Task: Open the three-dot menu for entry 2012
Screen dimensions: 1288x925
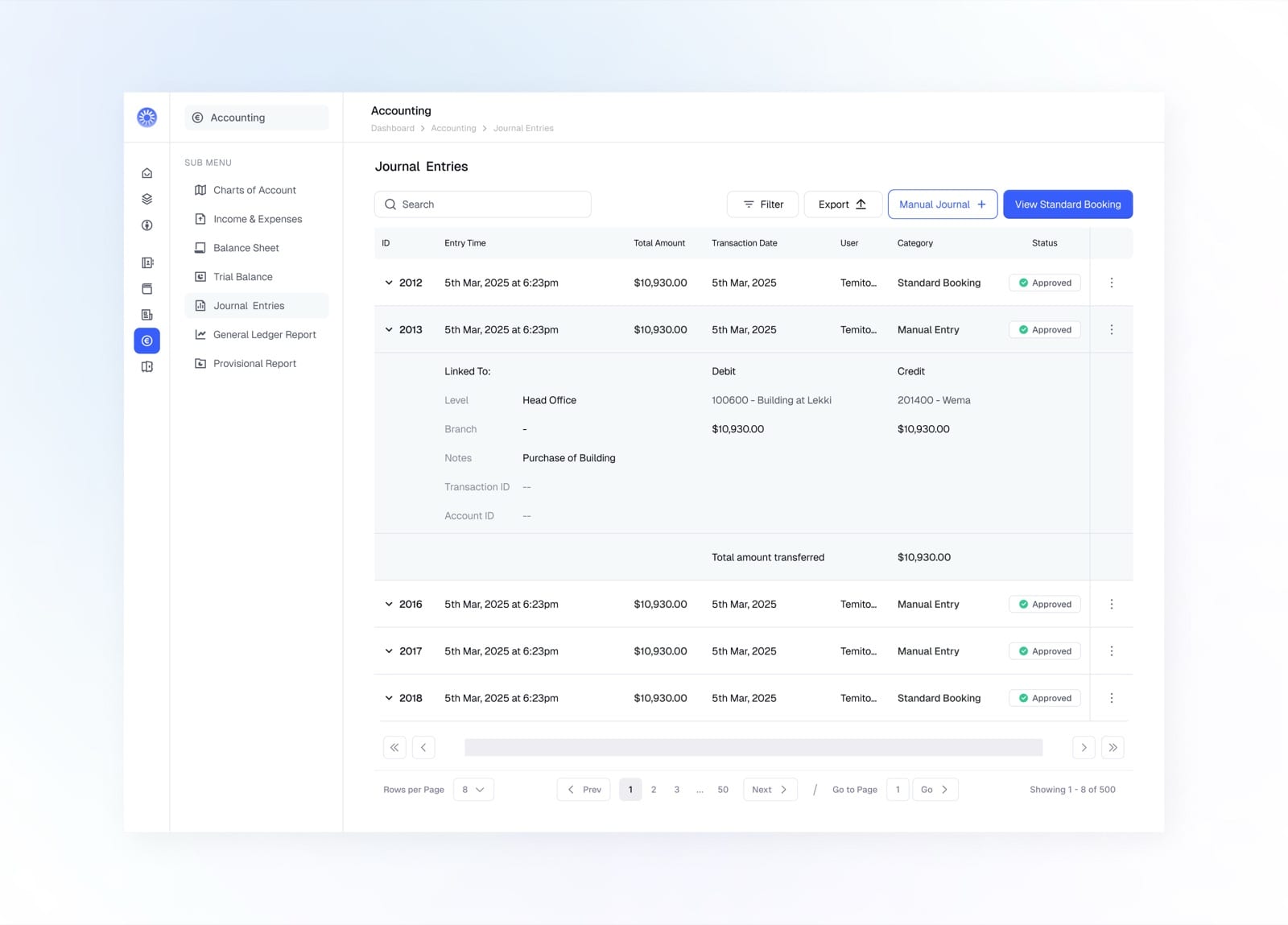Action: [x=1111, y=283]
